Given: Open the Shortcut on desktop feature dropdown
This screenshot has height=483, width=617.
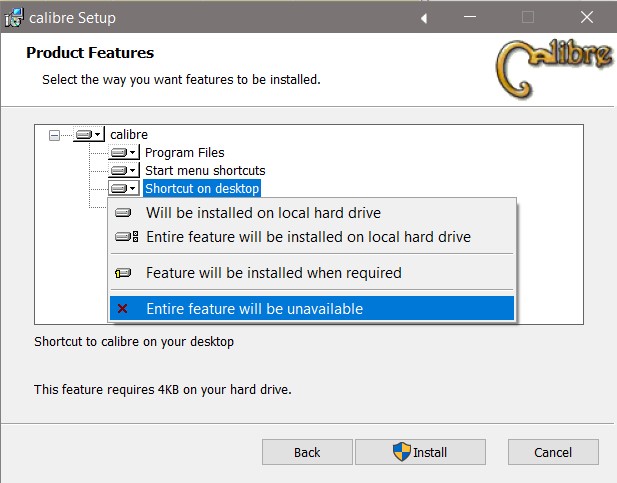Looking at the screenshot, I should click(x=124, y=189).
